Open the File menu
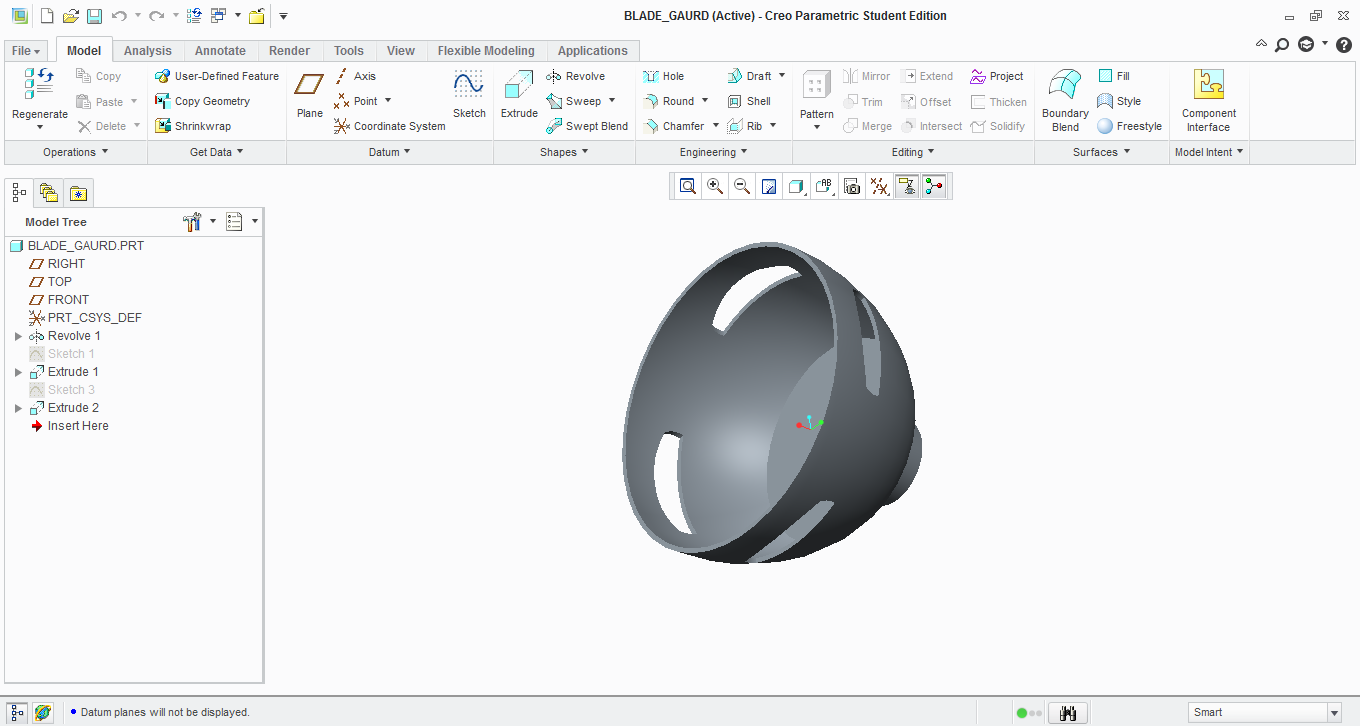 [x=26, y=51]
